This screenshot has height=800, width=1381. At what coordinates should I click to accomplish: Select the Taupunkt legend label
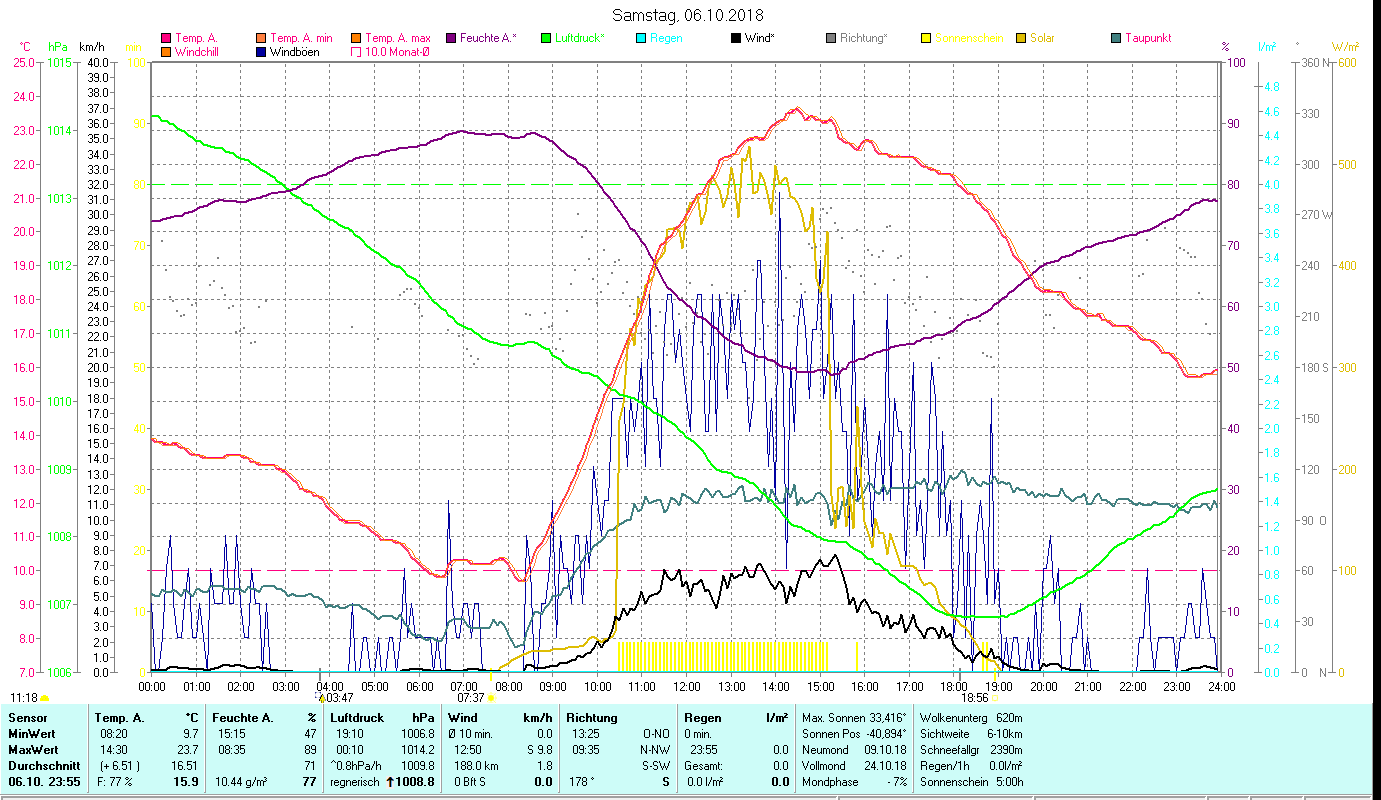point(1148,38)
